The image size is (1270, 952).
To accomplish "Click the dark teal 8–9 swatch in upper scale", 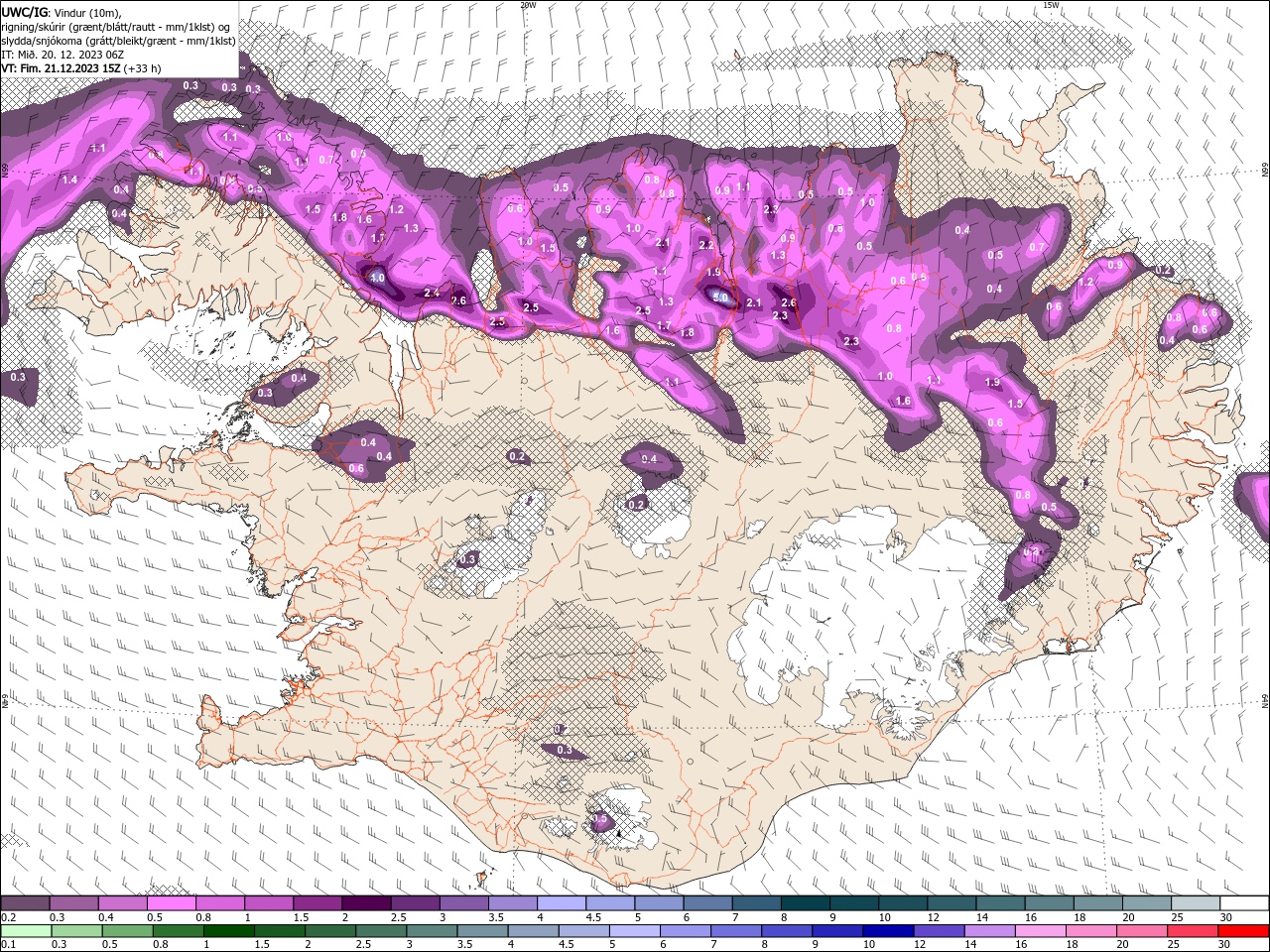I will tap(806, 903).
